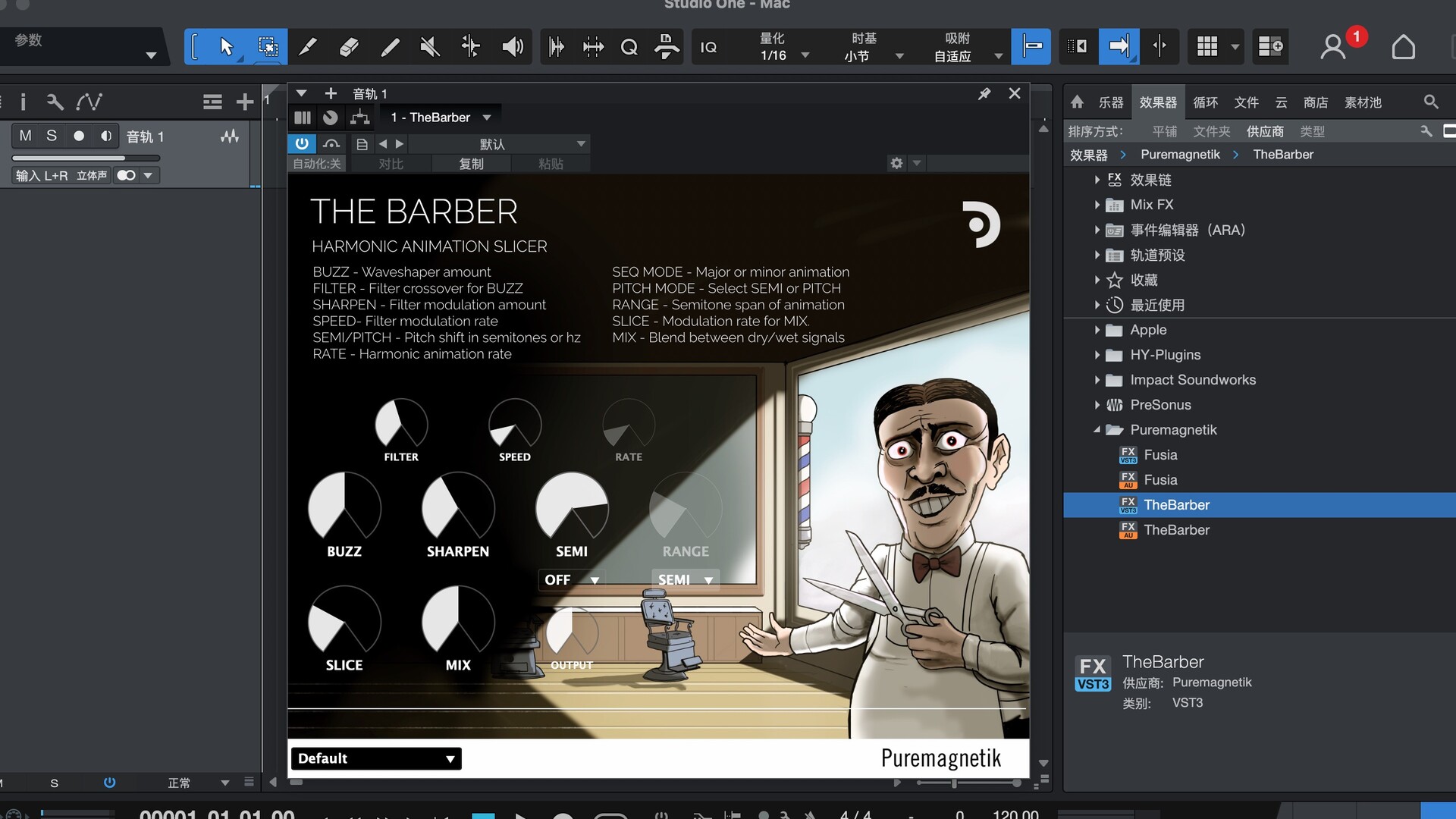Screen dimensions: 1456x819
Task: Select the Arrow tool
Action: coord(226,47)
